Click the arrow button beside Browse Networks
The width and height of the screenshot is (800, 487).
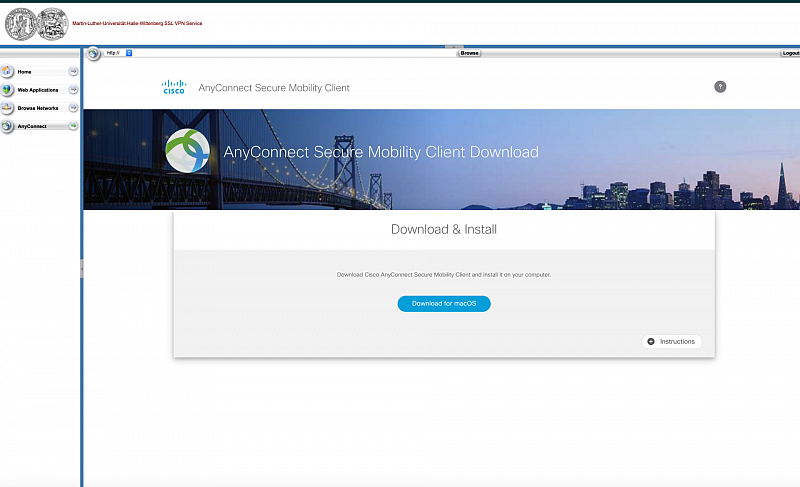coord(73,108)
